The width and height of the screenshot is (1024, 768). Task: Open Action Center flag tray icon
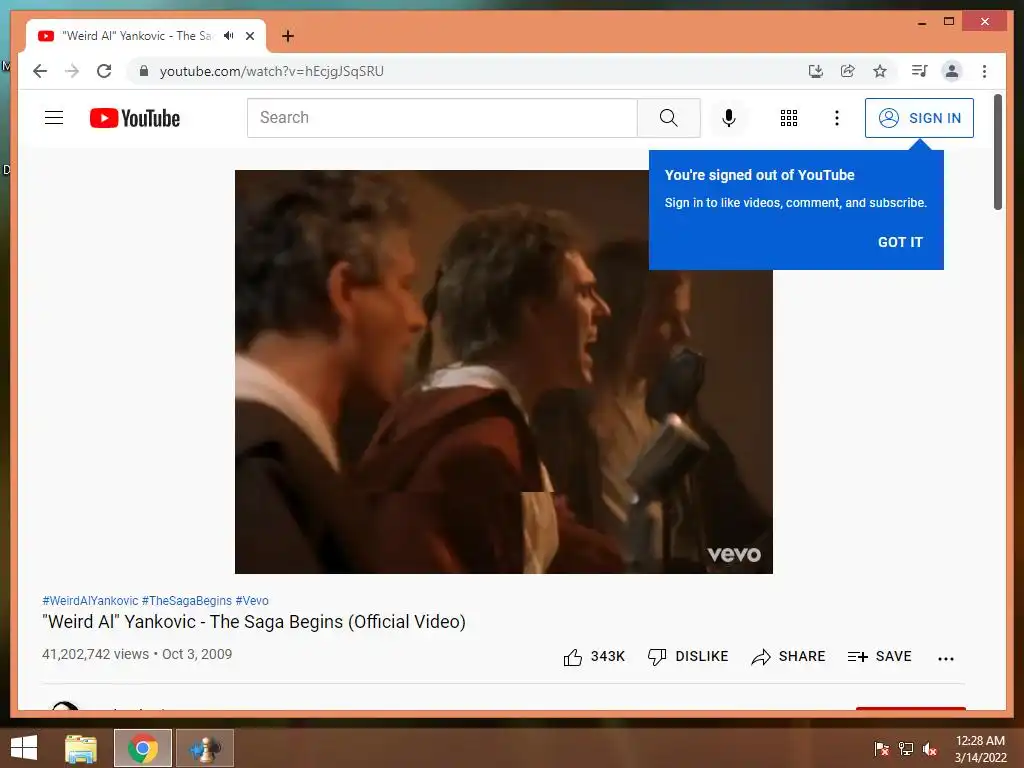(x=882, y=749)
